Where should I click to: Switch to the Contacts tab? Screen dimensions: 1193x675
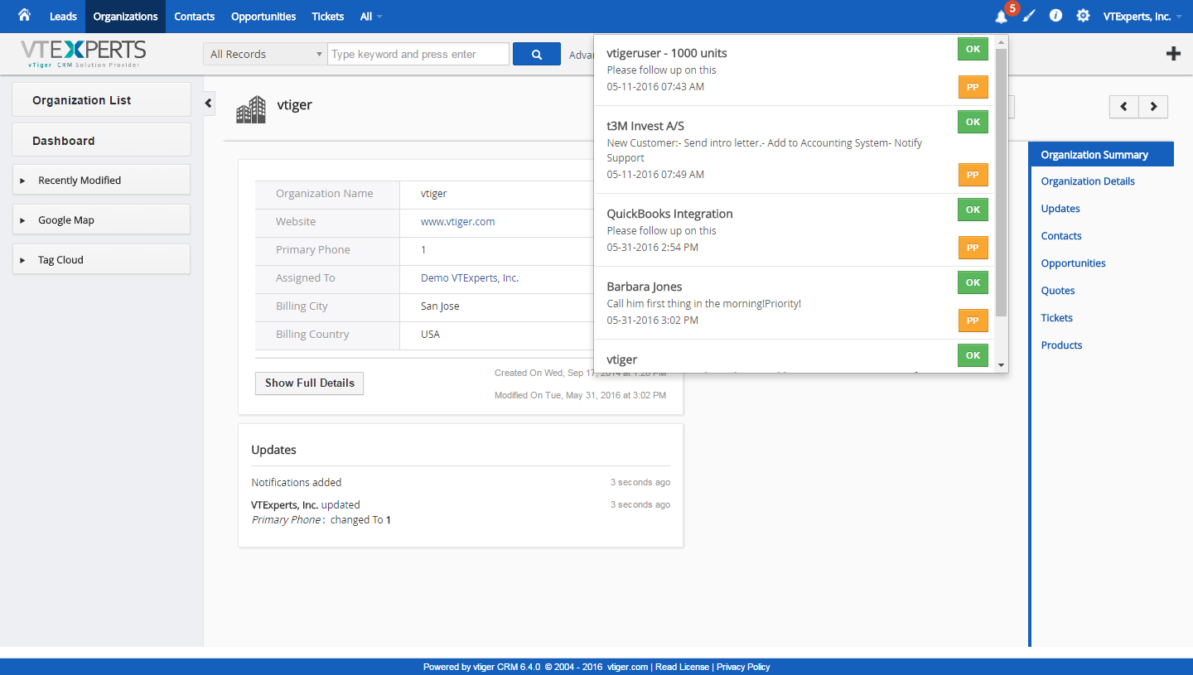tap(194, 17)
